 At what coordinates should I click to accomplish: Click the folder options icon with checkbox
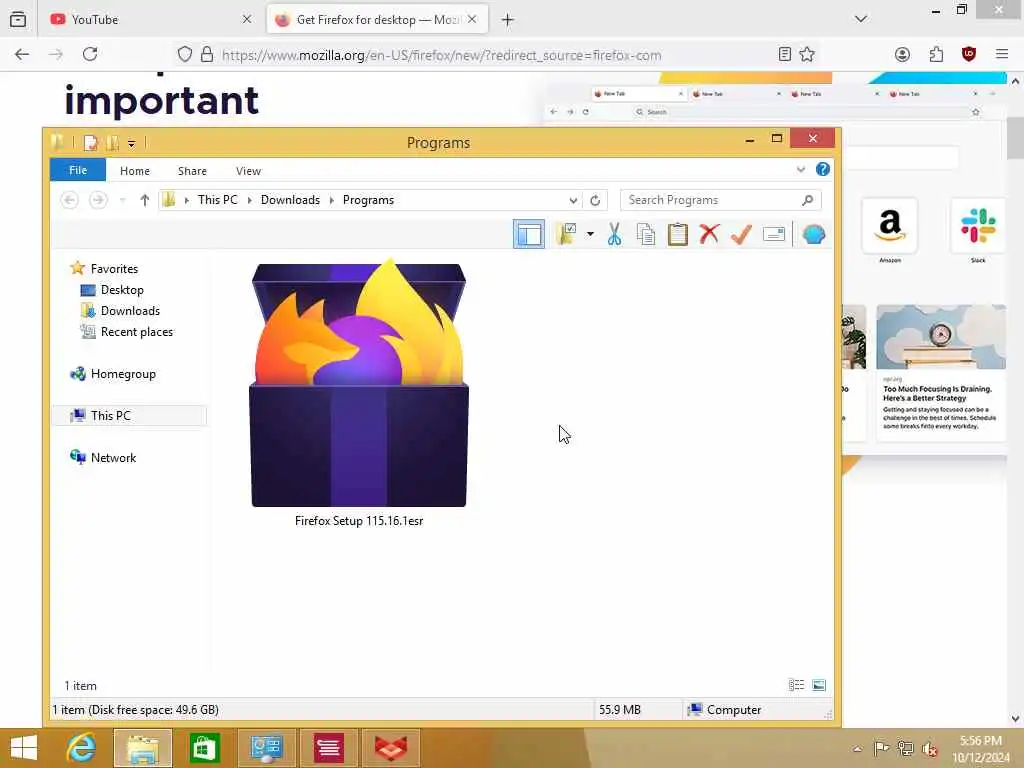[566, 234]
